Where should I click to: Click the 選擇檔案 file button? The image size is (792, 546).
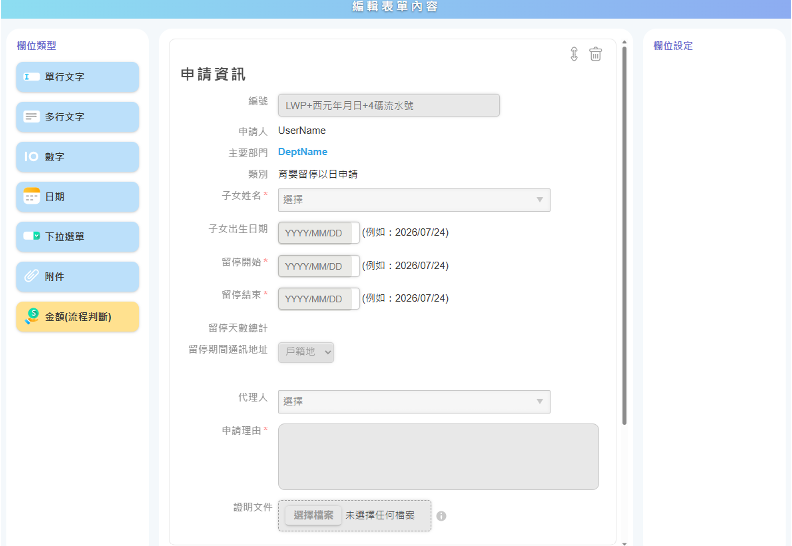tap(313, 515)
